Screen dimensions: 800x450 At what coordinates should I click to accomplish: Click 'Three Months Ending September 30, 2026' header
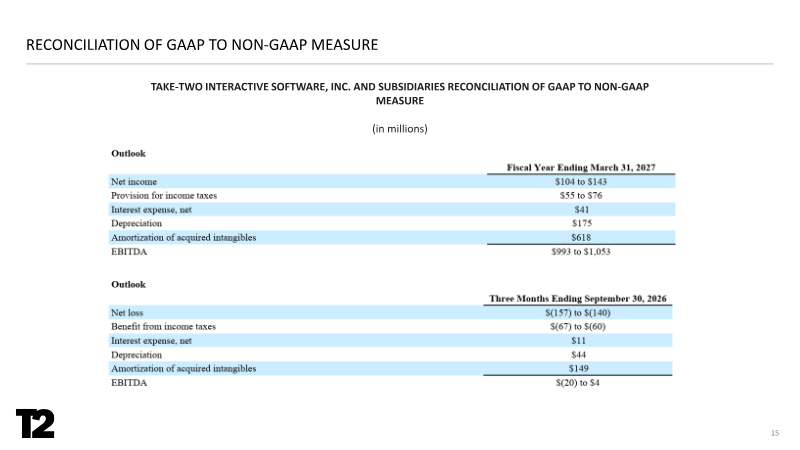click(x=578, y=298)
